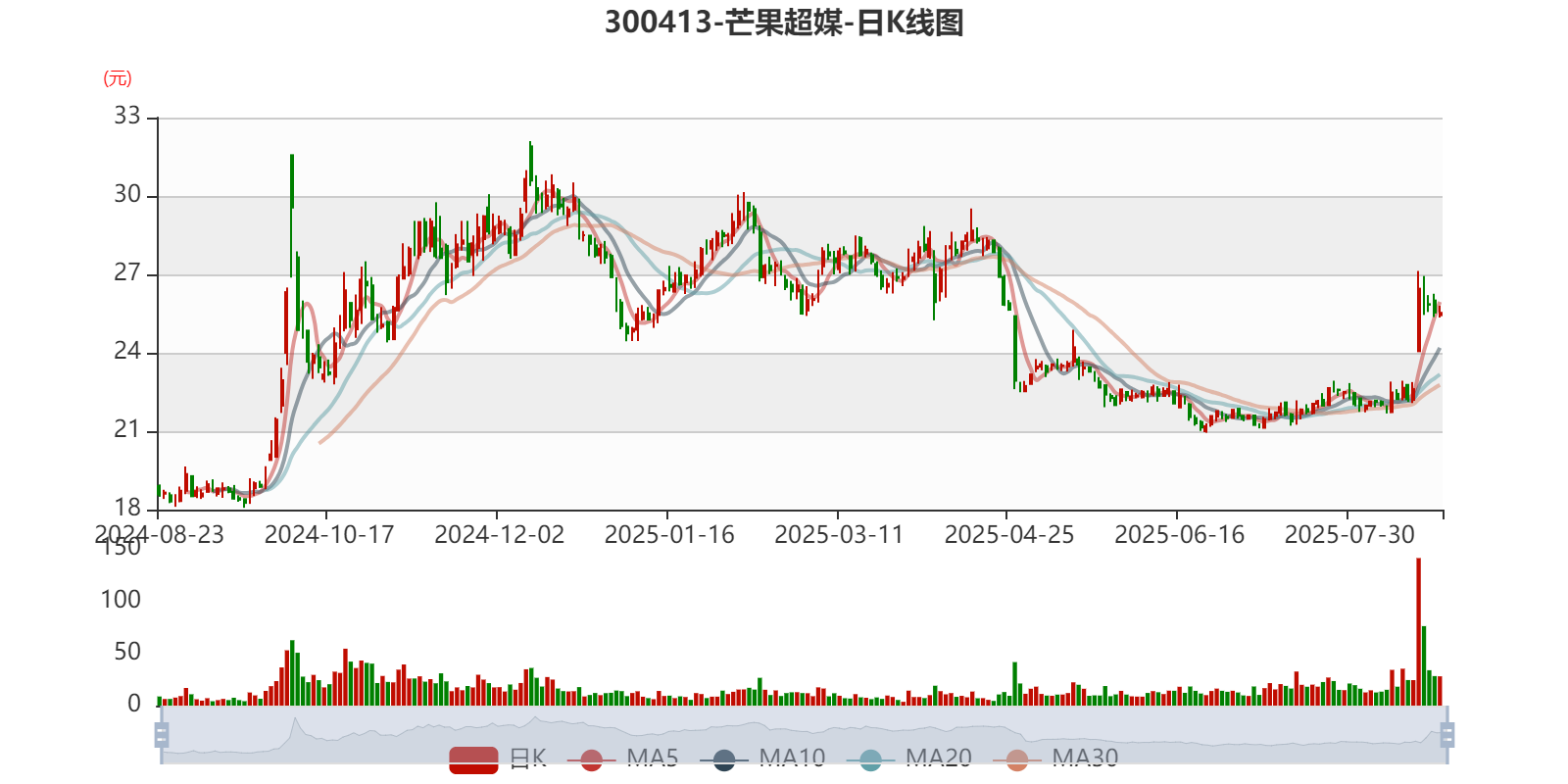This screenshot has width=1568, height=784.
Task: Click the 2024-10-17 date axis label
Action: tap(328, 535)
